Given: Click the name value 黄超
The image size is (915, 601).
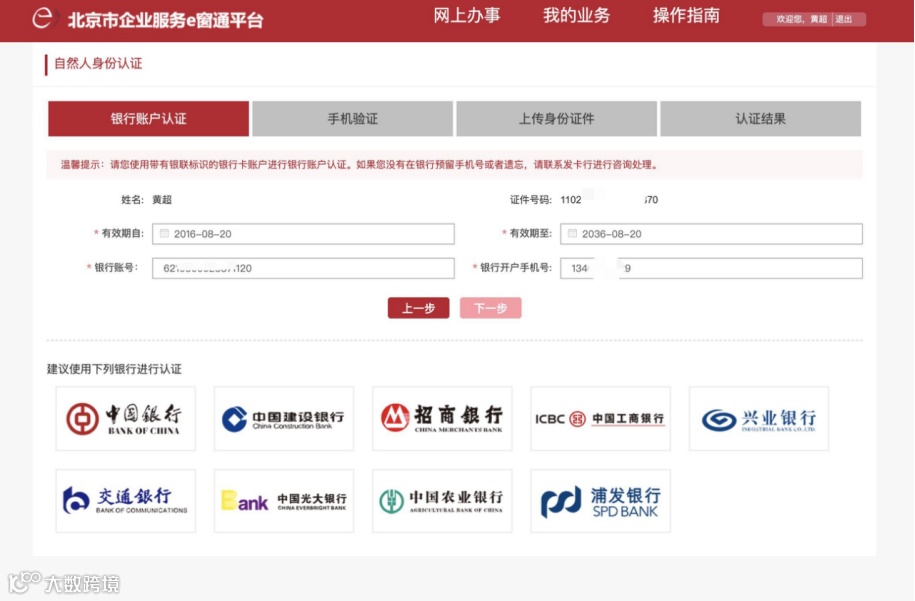Looking at the screenshot, I should [x=162, y=200].
